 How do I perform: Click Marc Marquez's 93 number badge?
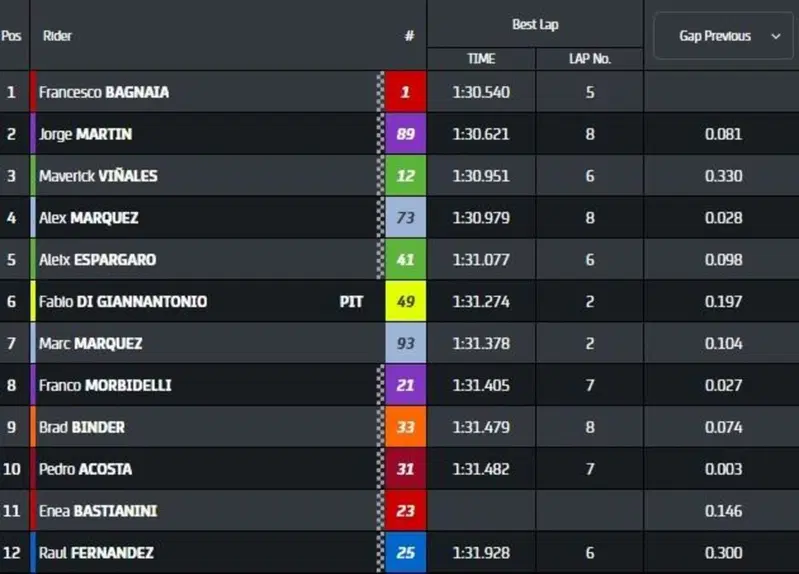pyautogui.click(x=406, y=343)
